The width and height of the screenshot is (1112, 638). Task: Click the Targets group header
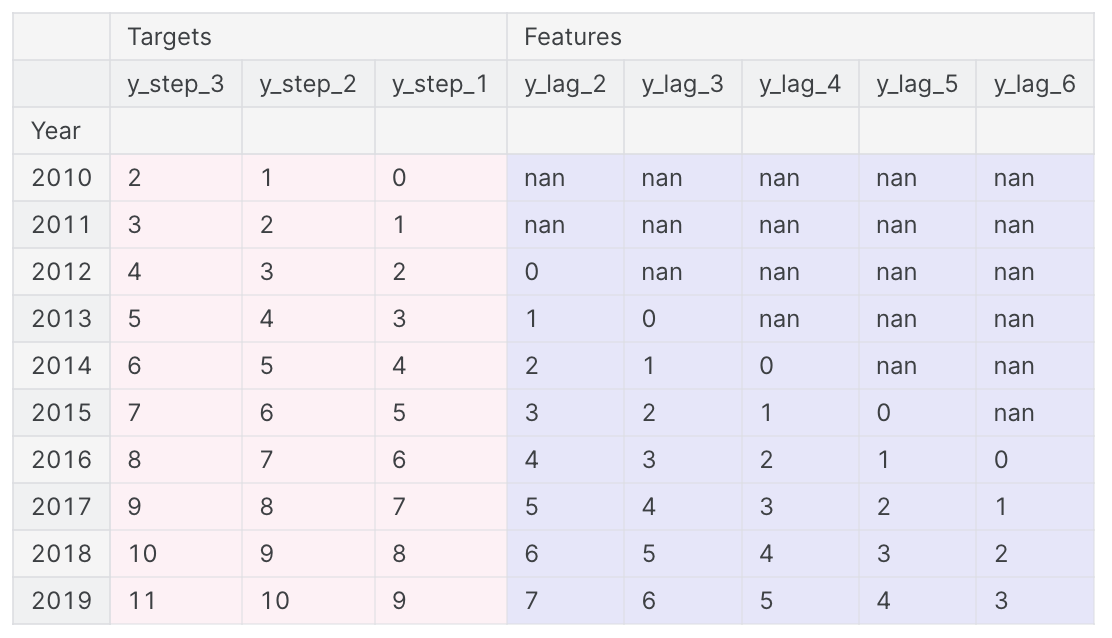click(x=308, y=37)
